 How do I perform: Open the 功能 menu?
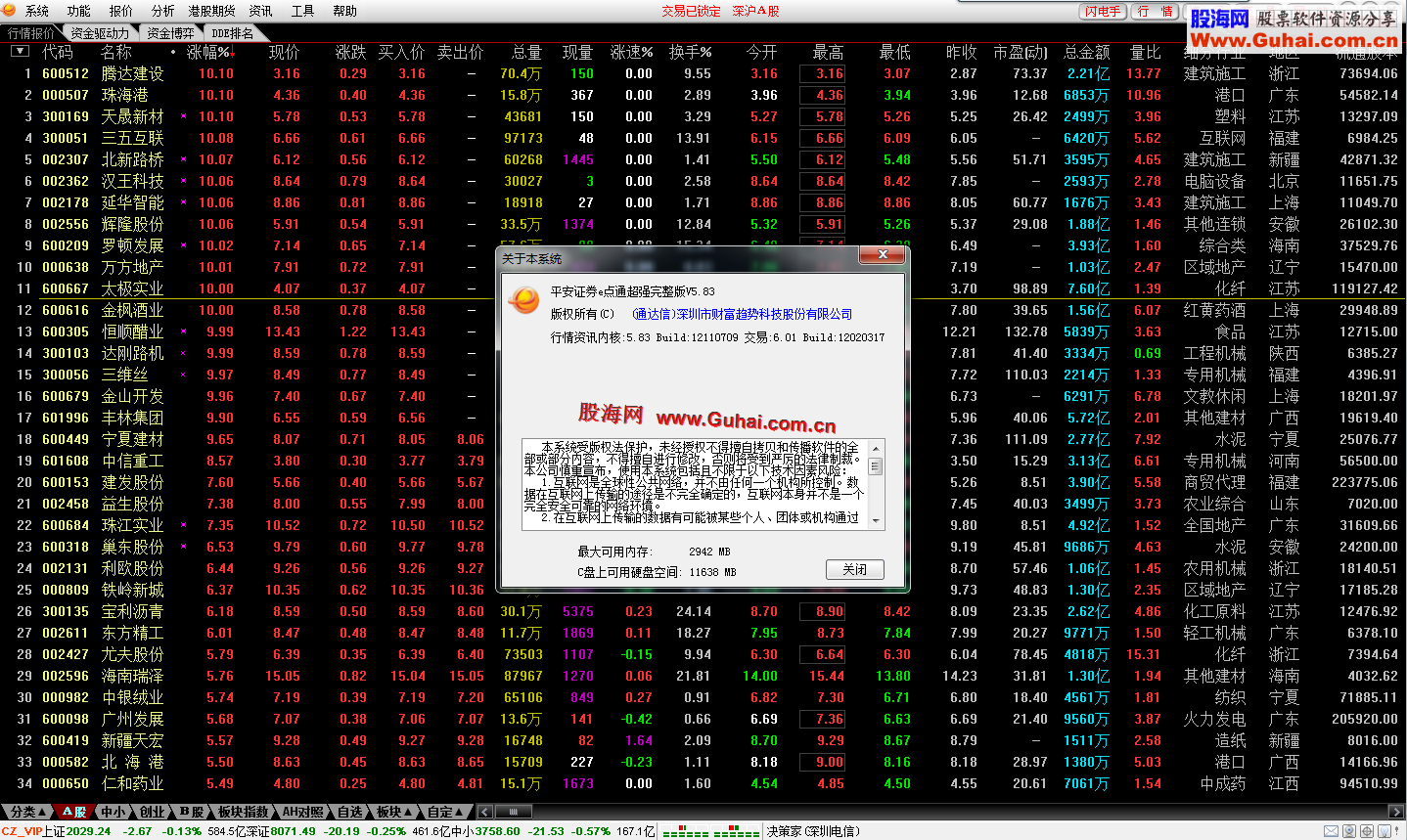tap(79, 11)
